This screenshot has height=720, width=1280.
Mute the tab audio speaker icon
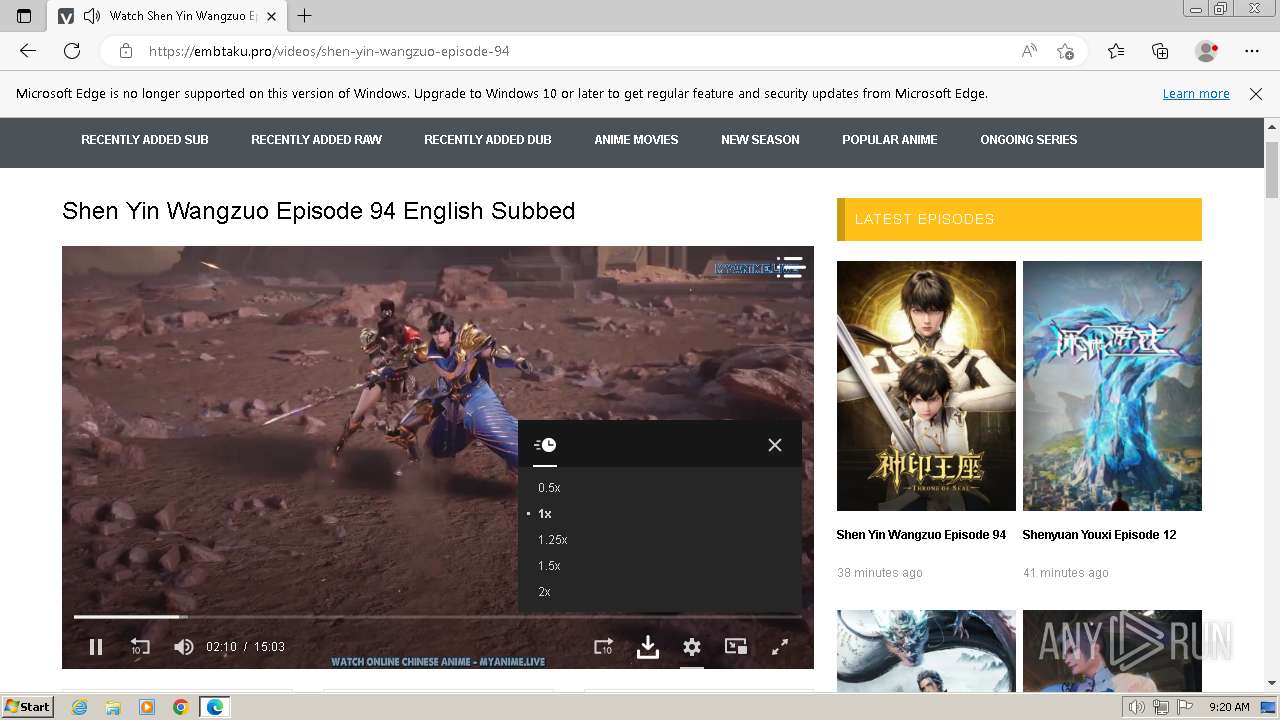[93, 16]
